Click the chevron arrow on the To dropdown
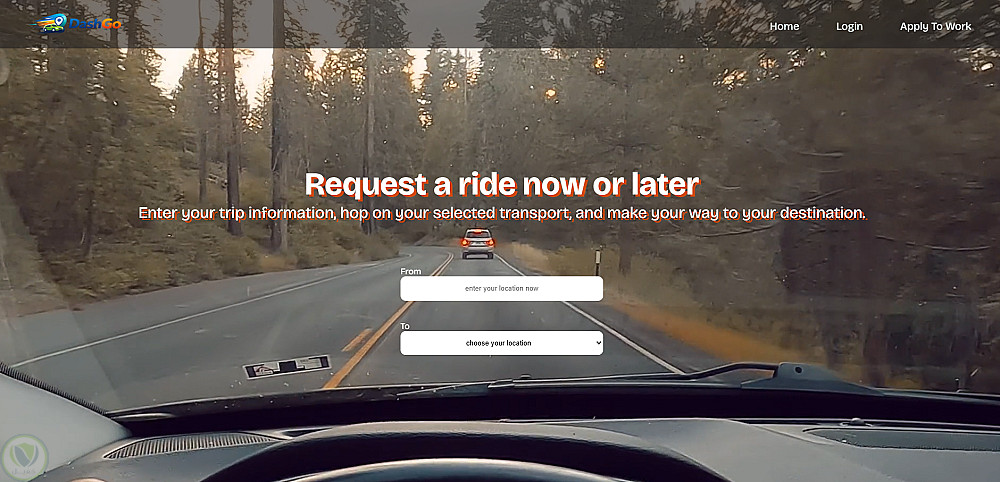The width and height of the screenshot is (1000, 482). click(598, 343)
